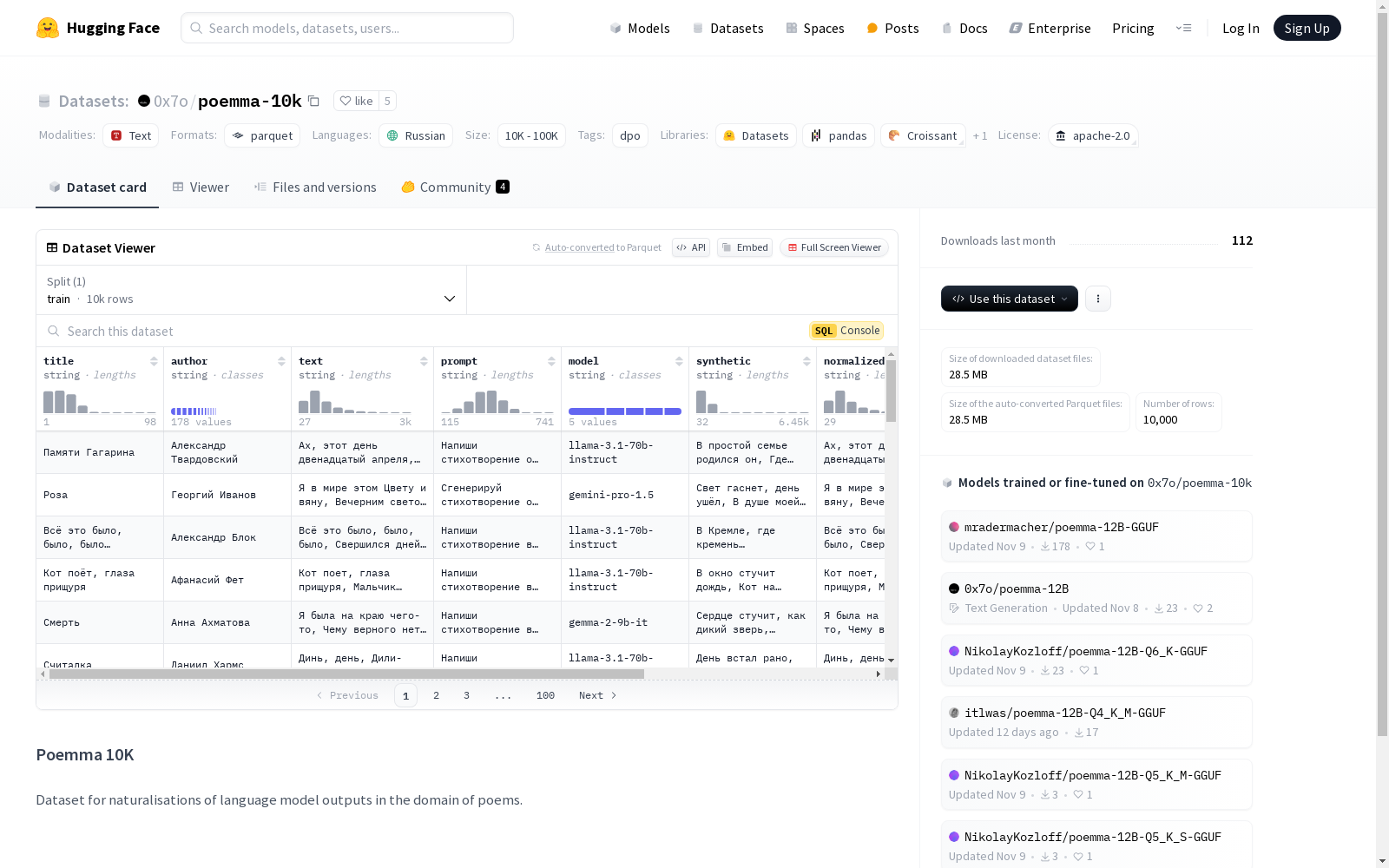Click the pandas library tag
The image size is (1389, 868).
(839, 135)
